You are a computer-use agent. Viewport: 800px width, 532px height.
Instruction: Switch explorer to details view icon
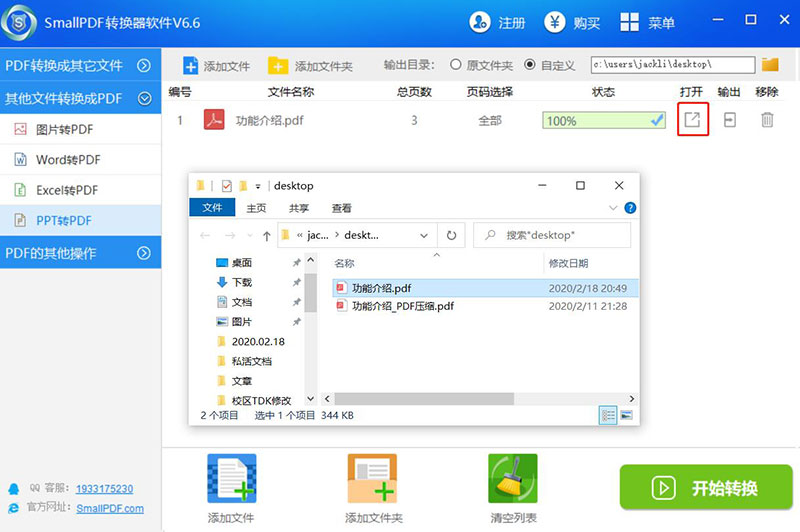click(608, 415)
